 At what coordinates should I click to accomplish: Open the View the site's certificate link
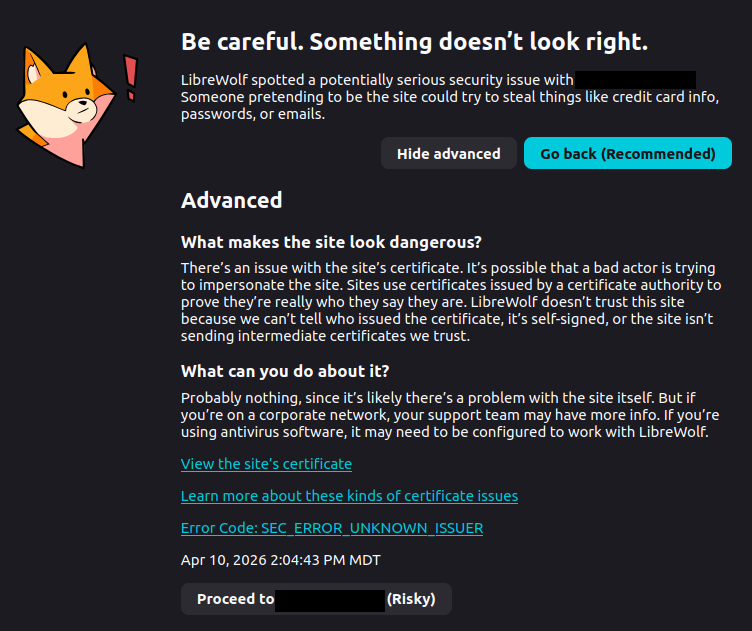[x=266, y=464]
